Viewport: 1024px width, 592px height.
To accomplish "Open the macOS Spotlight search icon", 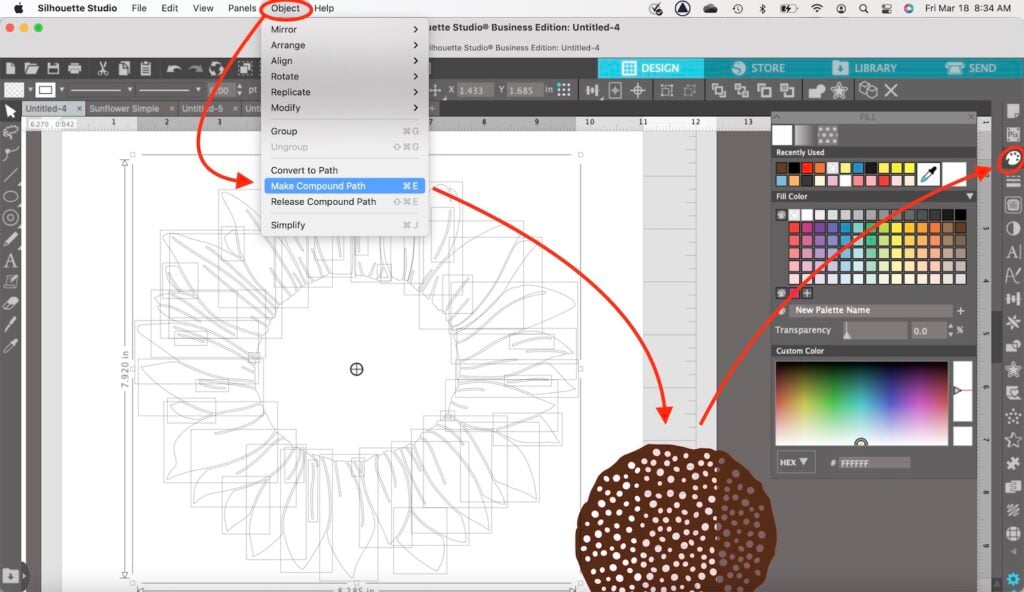I will pos(863,8).
